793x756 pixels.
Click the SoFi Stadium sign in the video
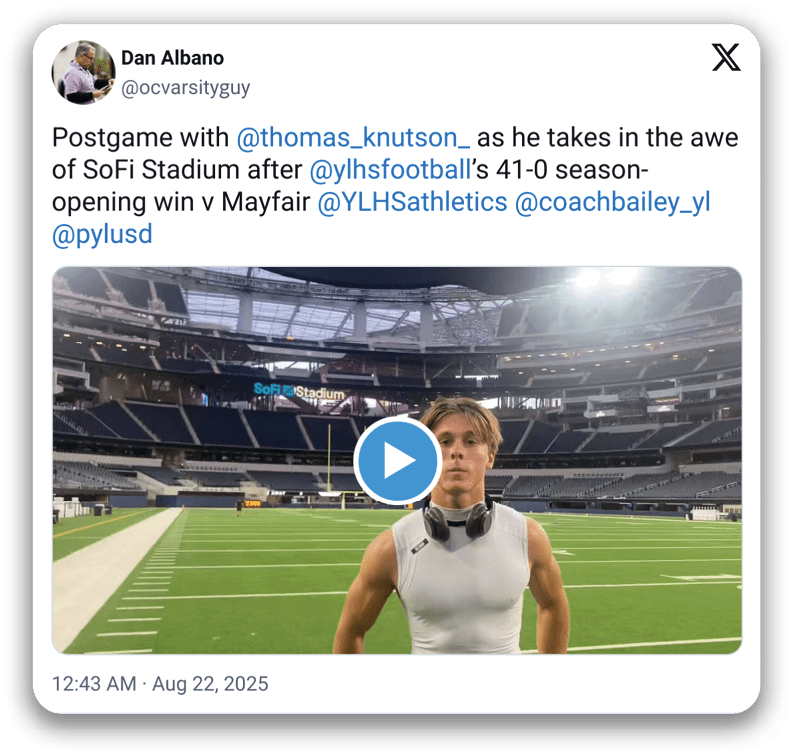click(x=298, y=392)
